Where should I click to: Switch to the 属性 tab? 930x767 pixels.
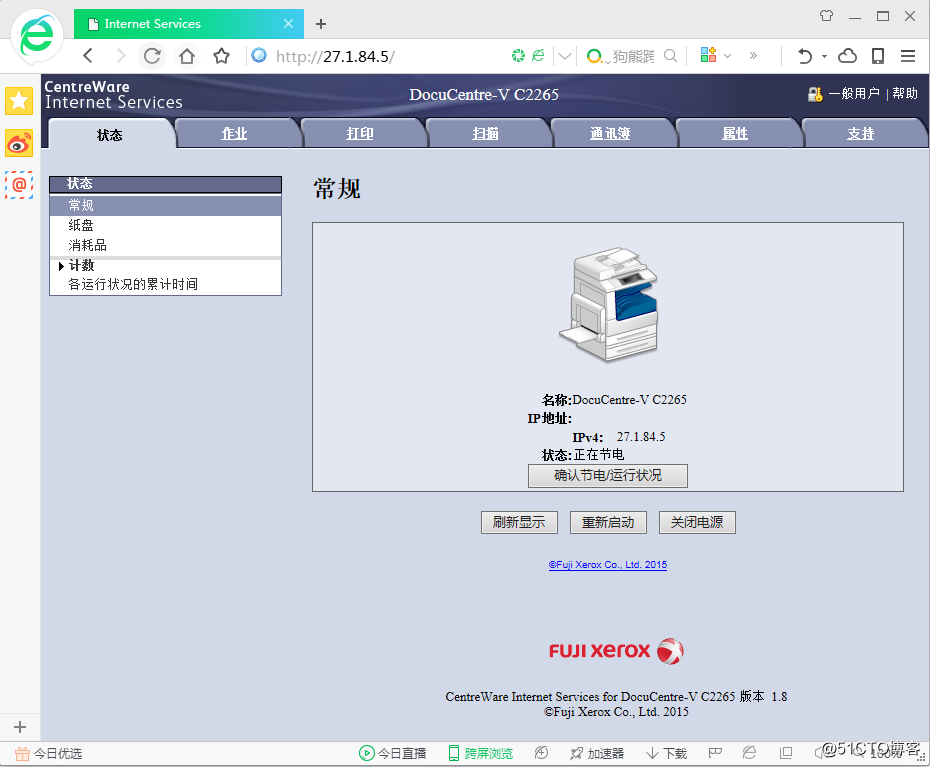tap(735, 133)
